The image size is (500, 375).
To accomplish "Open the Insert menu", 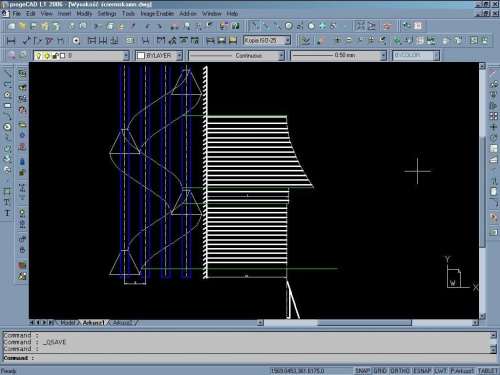I will pyautogui.click(x=64, y=14).
